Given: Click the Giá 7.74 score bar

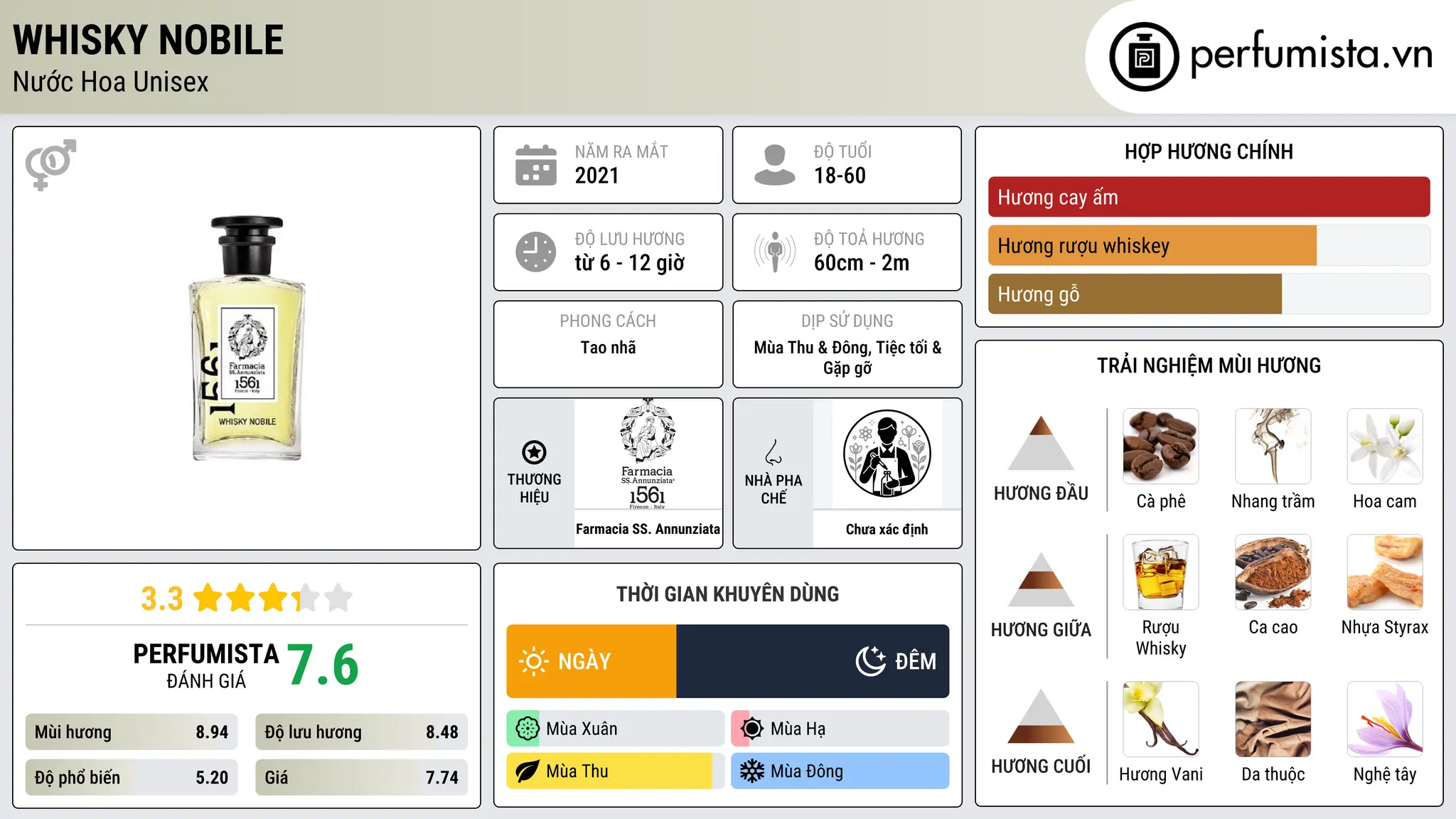Looking at the screenshot, I should click(x=361, y=777).
